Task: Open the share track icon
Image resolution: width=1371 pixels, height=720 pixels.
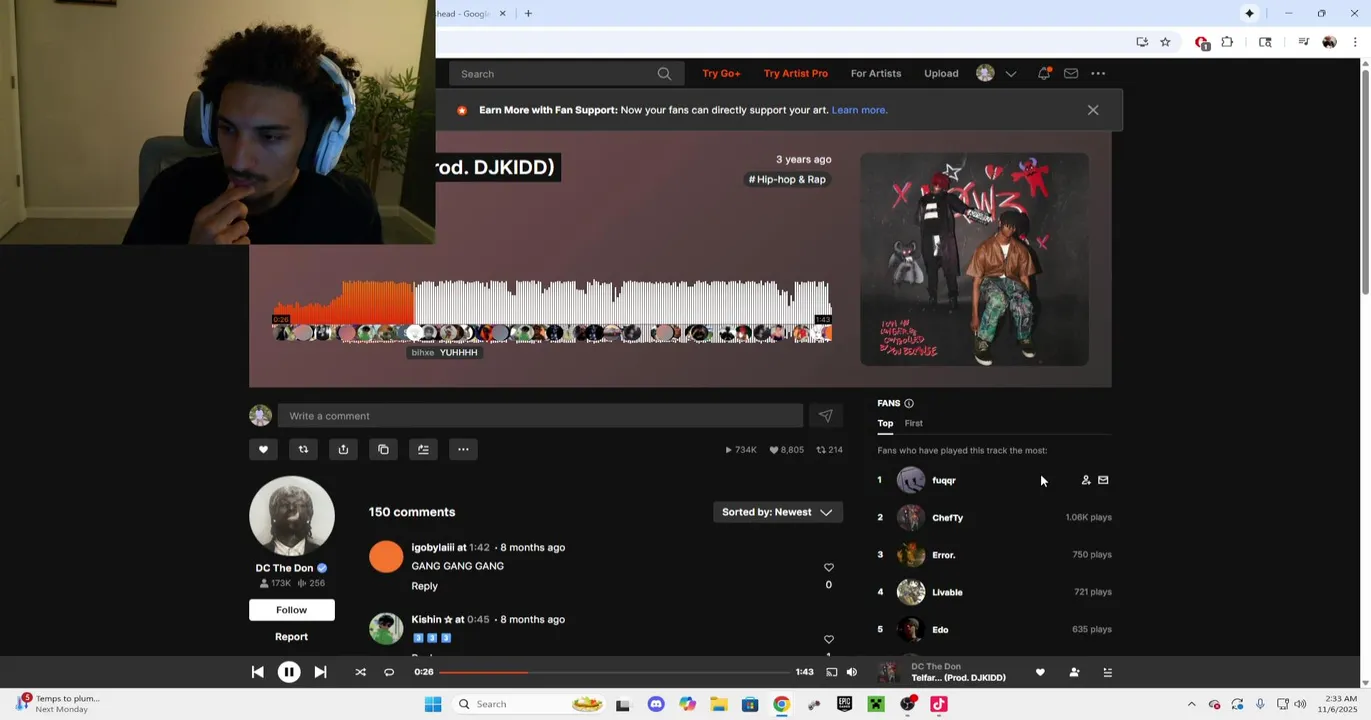Action: [x=343, y=449]
